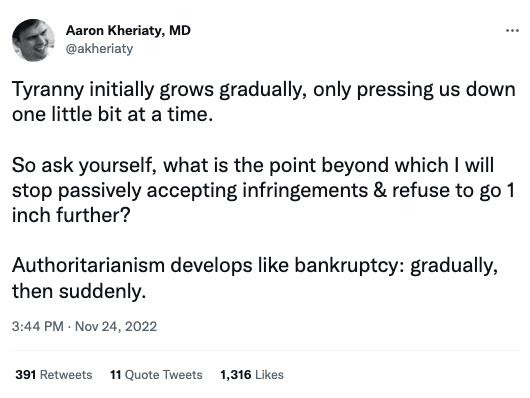Image resolution: width=530 pixels, height=398 pixels.
Task: Click the number 1,316 beside Likes
Action: (236, 375)
